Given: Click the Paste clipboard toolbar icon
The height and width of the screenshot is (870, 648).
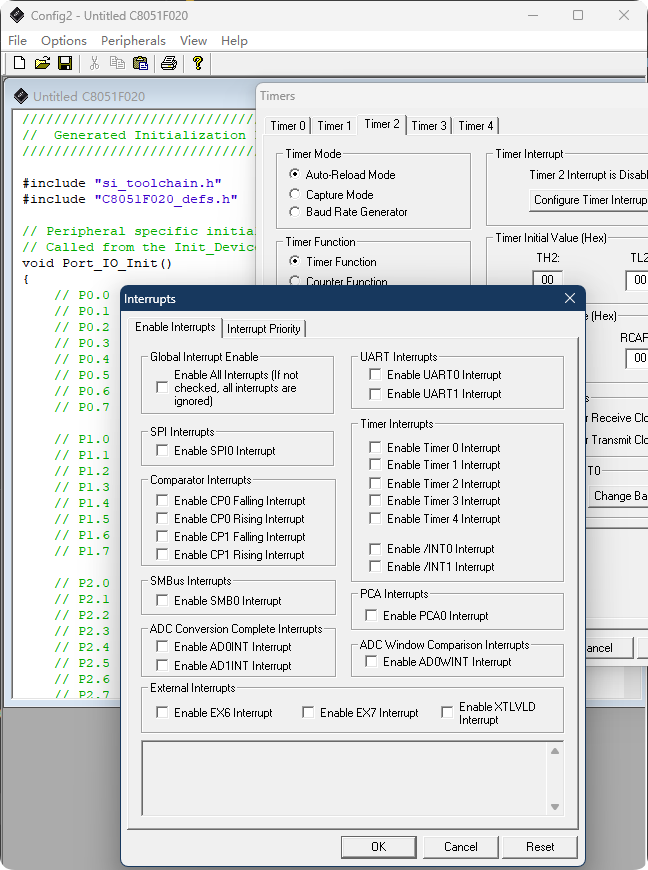Looking at the screenshot, I should click(x=140, y=63).
